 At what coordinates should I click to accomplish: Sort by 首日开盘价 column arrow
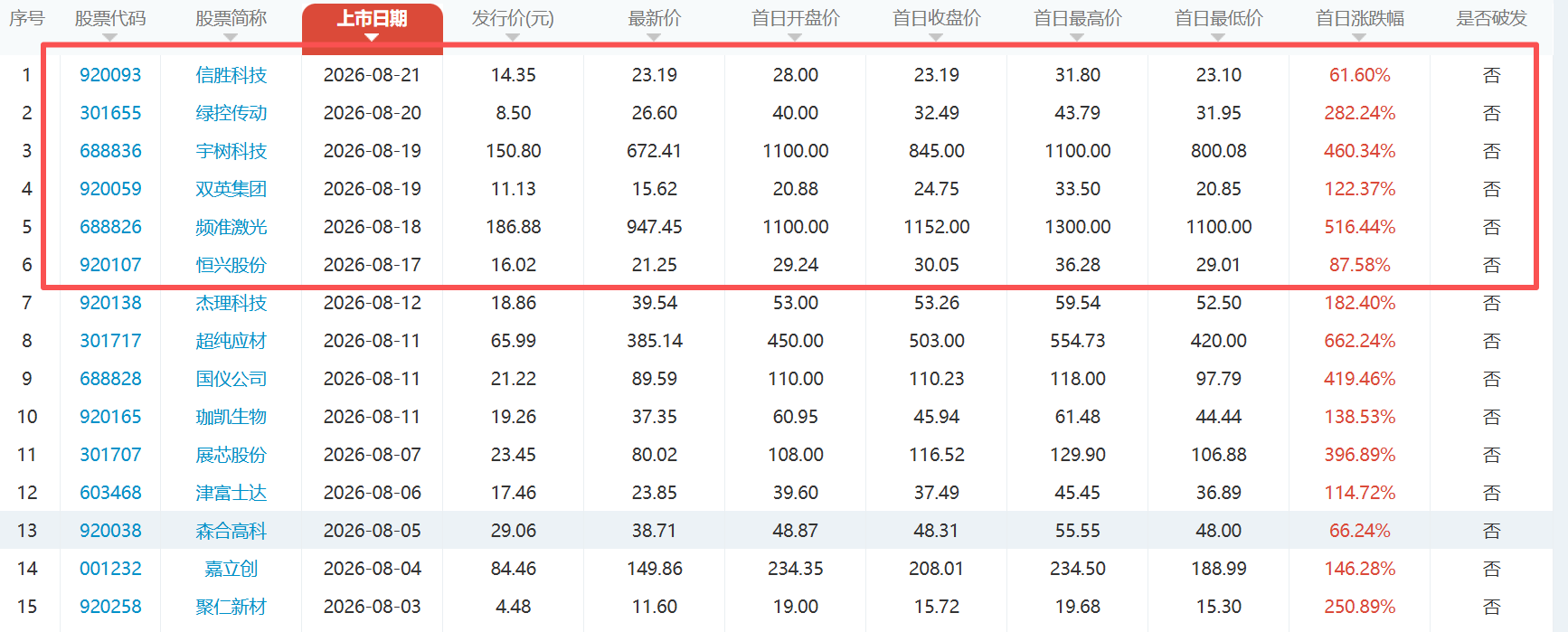(795, 37)
